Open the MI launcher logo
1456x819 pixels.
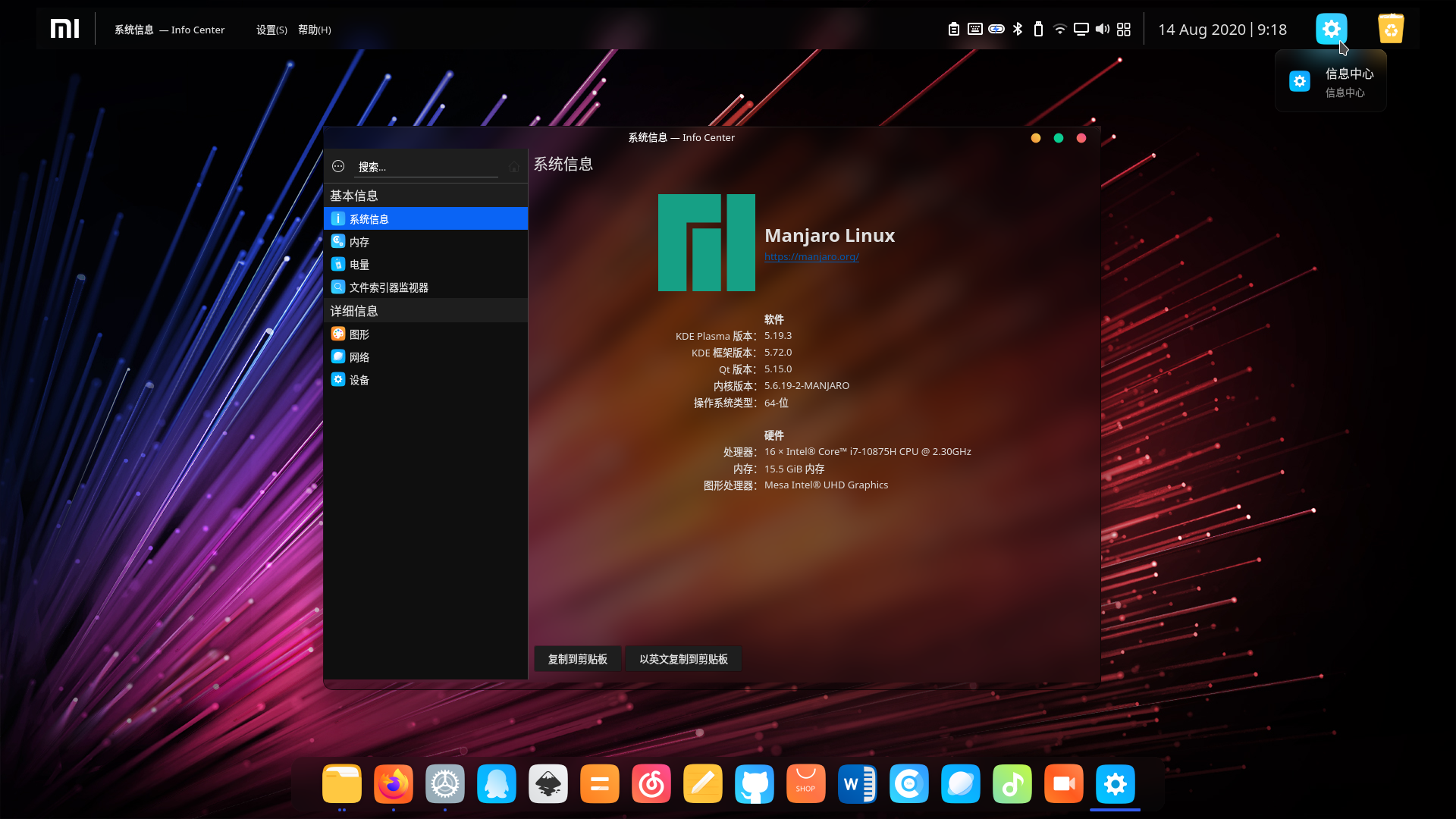point(64,29)
